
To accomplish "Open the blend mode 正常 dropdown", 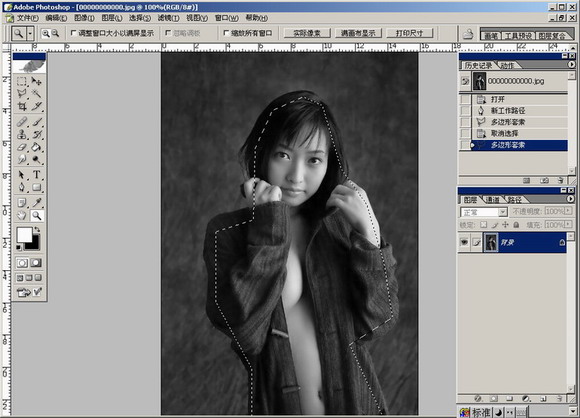I will pyautogui.click(x=484, y=212).
